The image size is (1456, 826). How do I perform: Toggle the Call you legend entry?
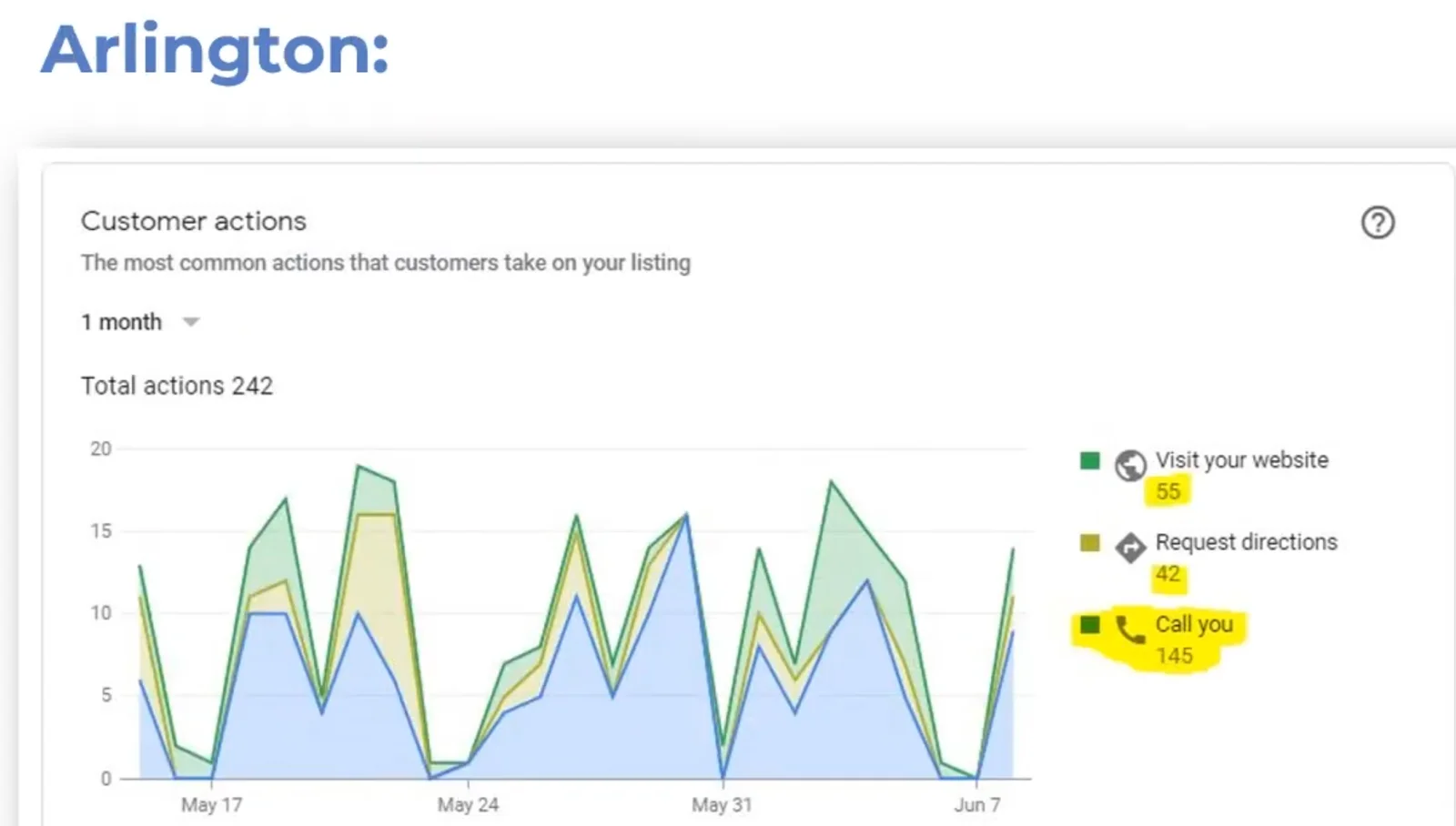[x=1194, y=624]
